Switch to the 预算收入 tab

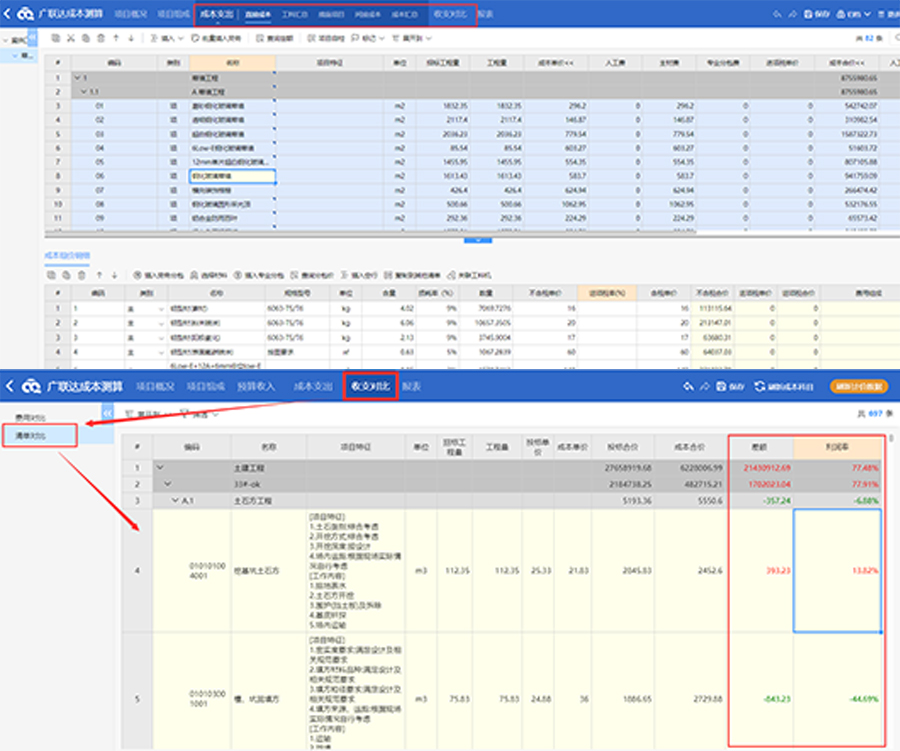(257, 386)
